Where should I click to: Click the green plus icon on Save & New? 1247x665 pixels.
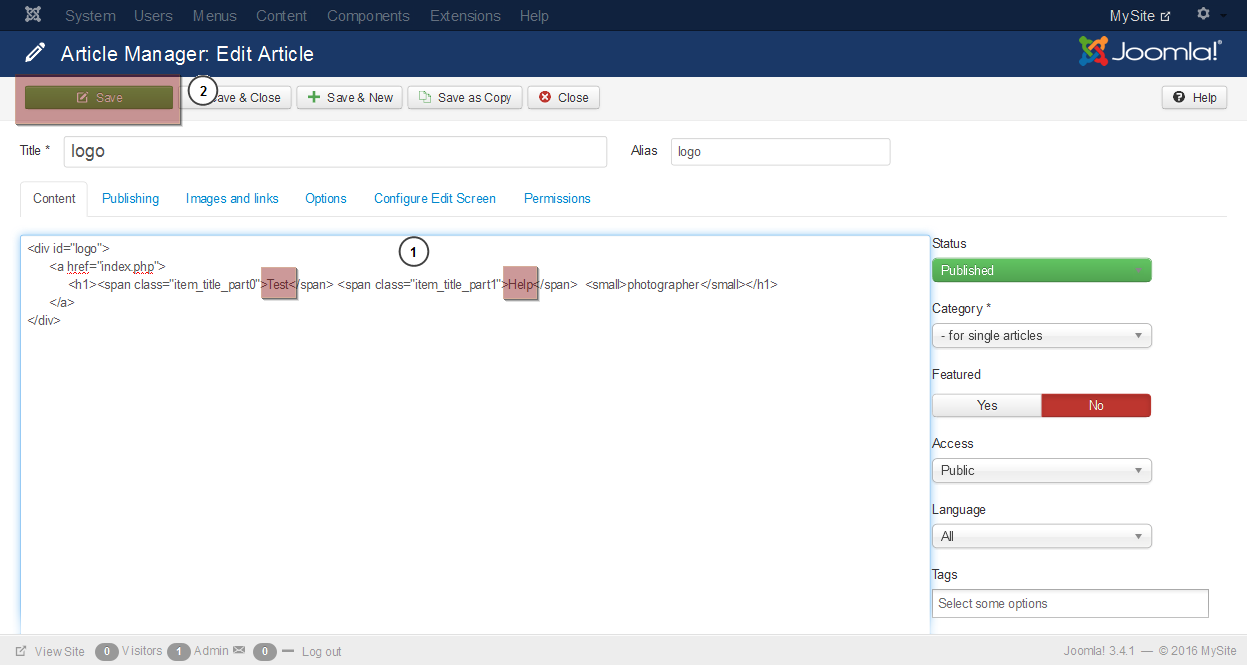pos(315,97)
